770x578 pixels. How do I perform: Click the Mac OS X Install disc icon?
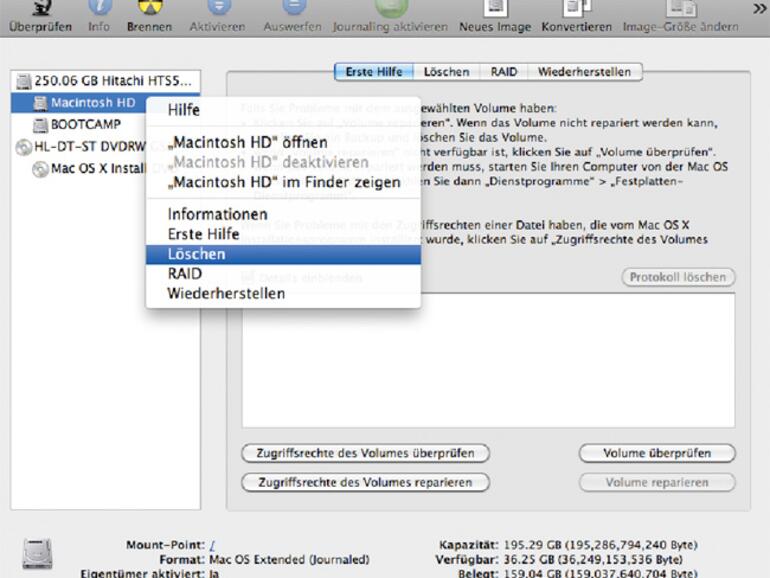pos(40,169)
